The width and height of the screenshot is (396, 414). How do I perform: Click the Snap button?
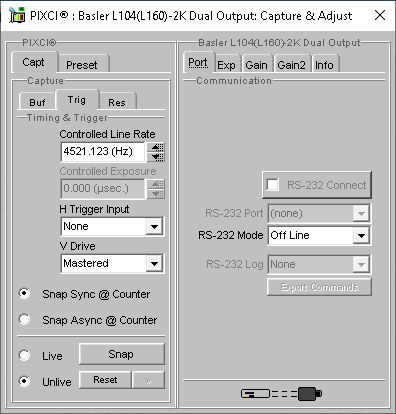[122, 354]
